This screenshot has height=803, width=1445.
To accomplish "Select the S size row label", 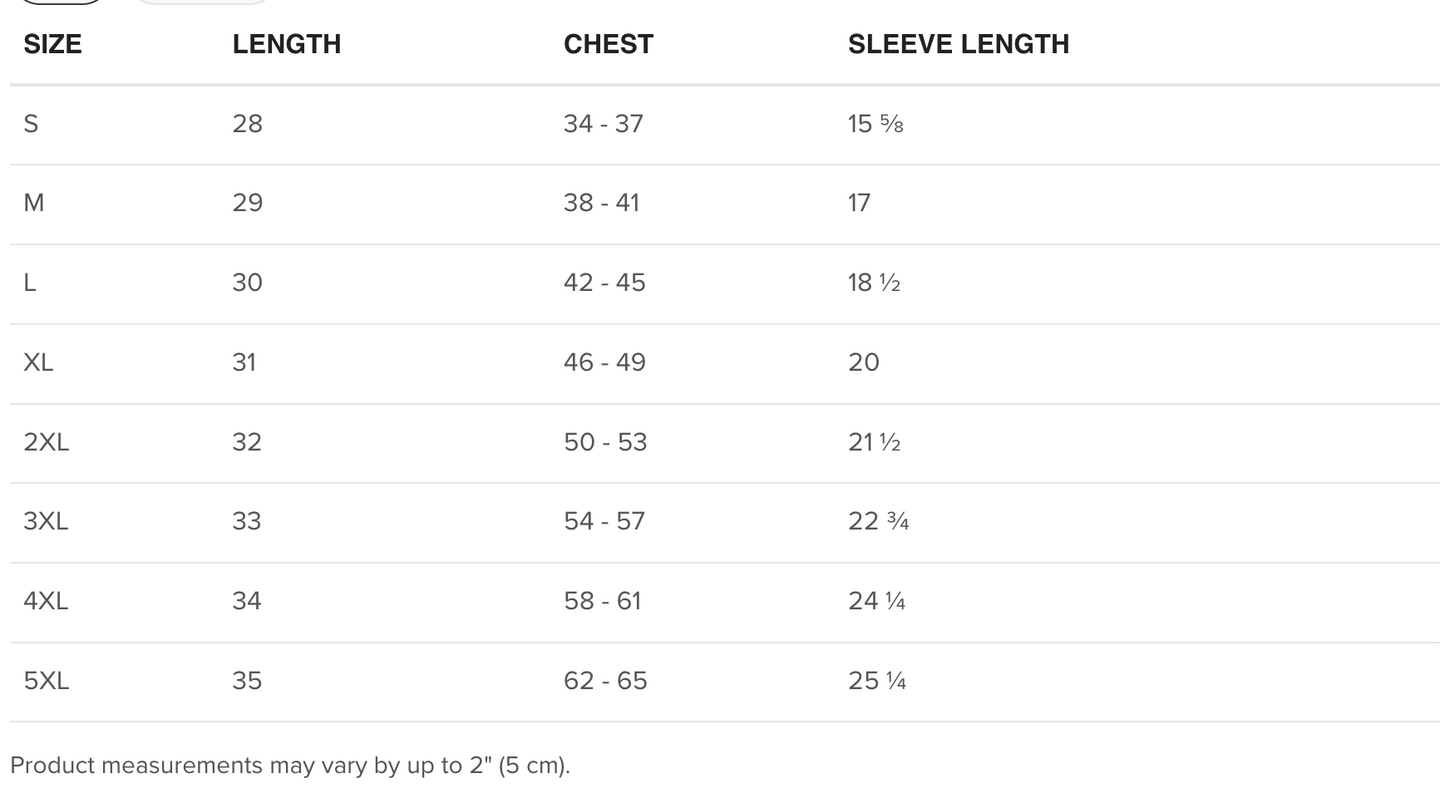I will 31,124.
